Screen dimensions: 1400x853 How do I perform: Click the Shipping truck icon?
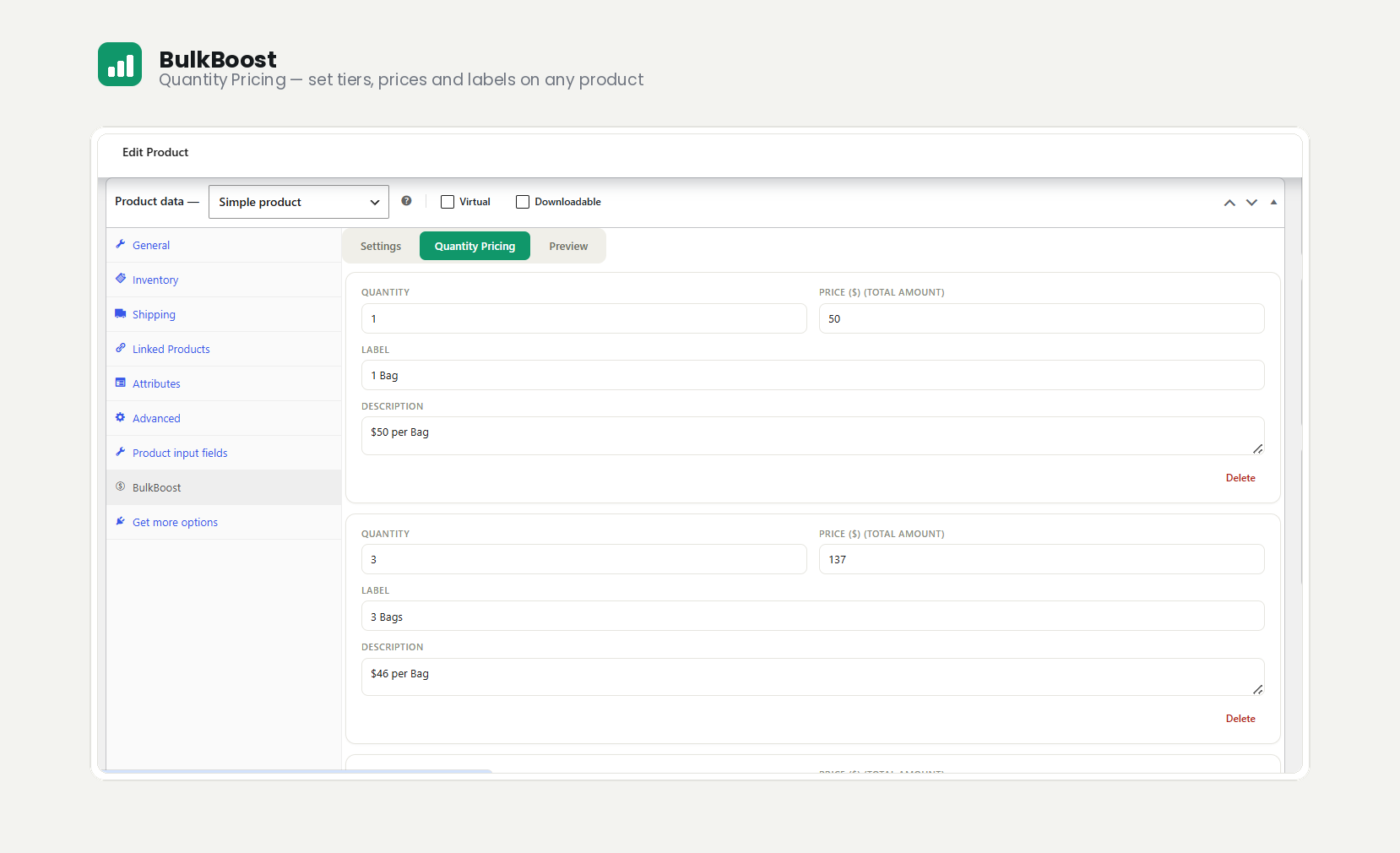pos(121,313)
